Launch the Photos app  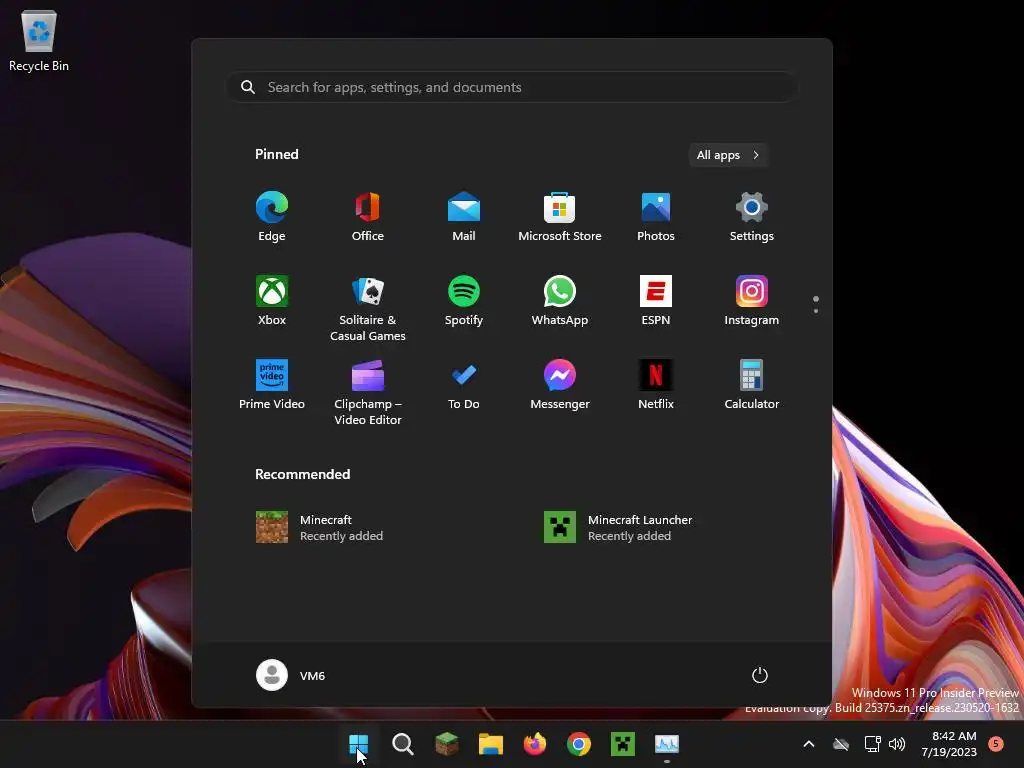tap(656, 217)
